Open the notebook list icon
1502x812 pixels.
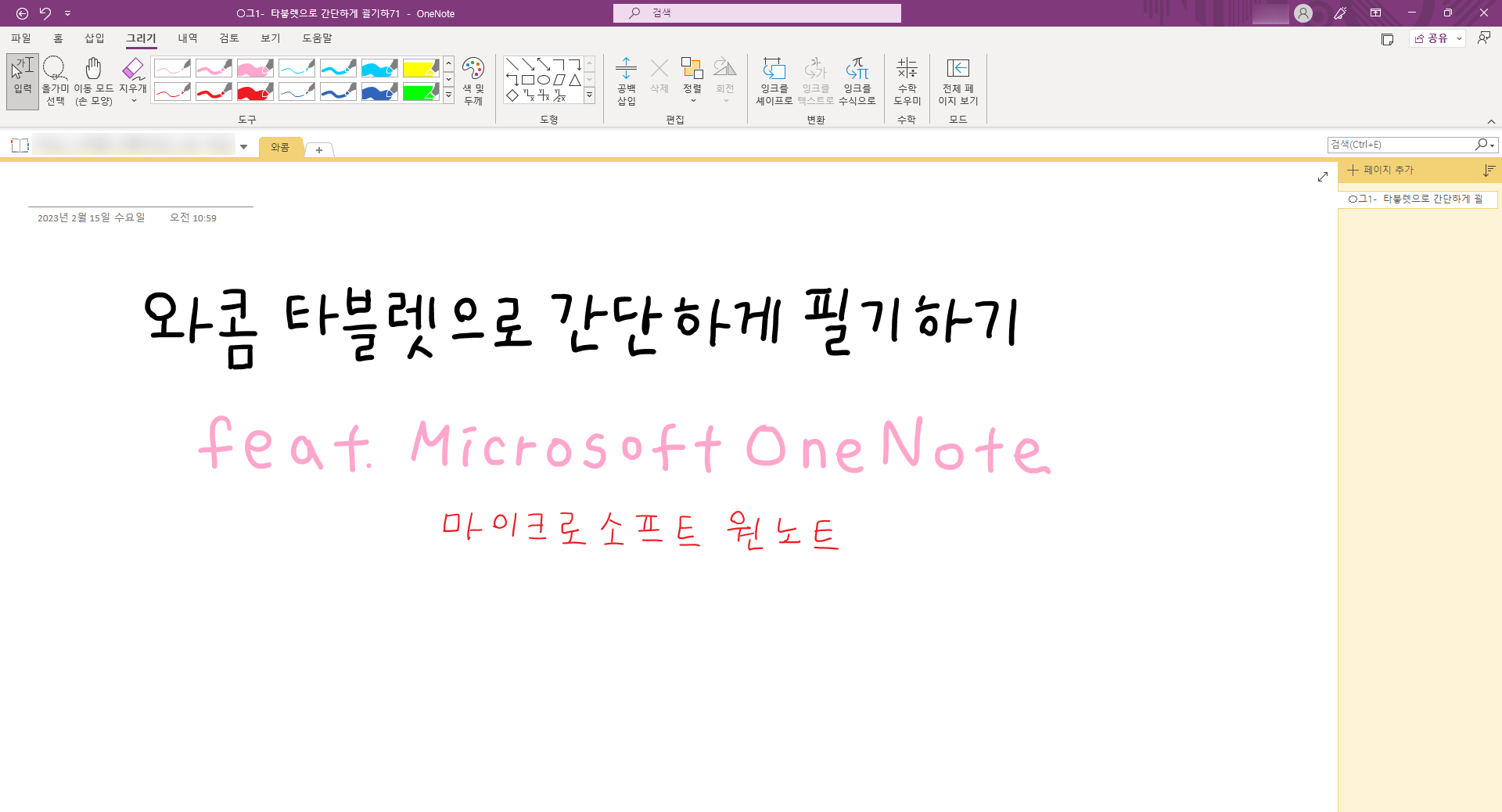pyautogui.click(x=20, y=146)
